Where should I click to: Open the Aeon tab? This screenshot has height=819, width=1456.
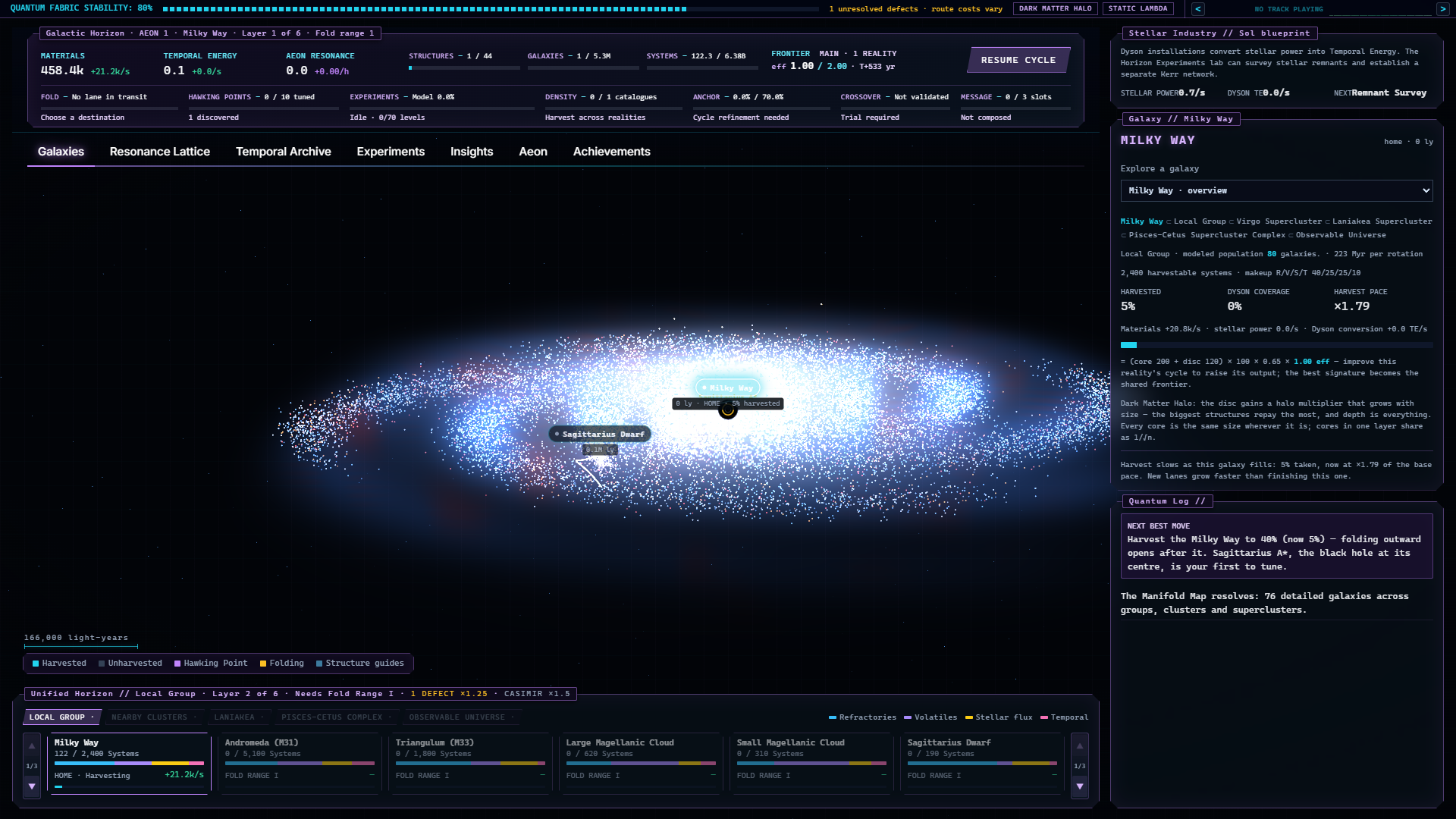click(x=533, y=152)
